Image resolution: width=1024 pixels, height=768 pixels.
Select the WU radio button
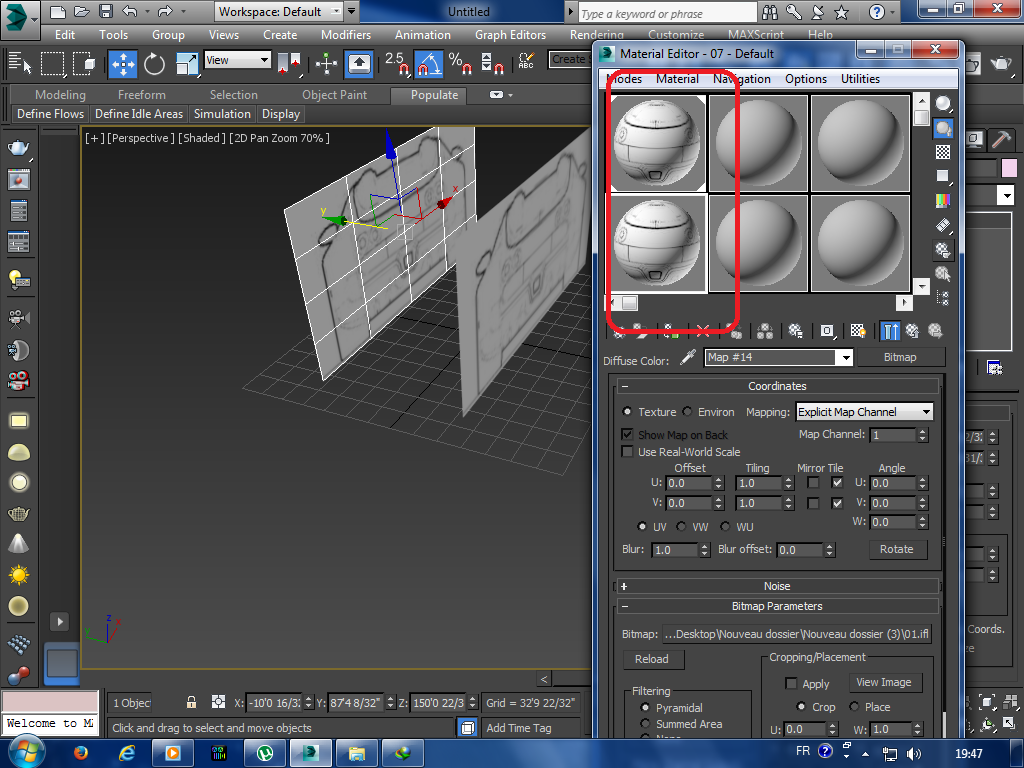pyautogui.click(x=725, y=526)
